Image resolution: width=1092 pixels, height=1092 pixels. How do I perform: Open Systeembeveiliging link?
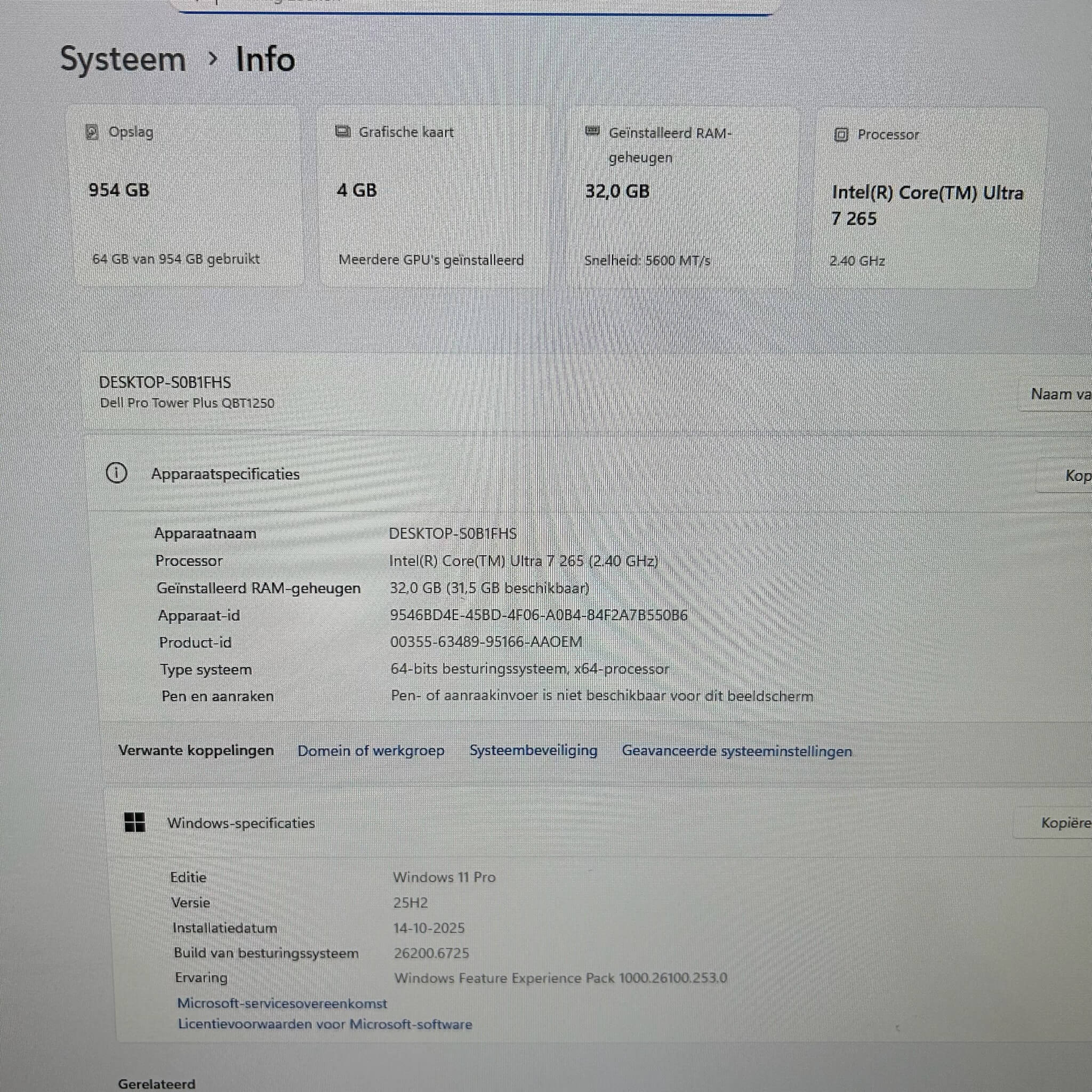(x=533, y=751)
